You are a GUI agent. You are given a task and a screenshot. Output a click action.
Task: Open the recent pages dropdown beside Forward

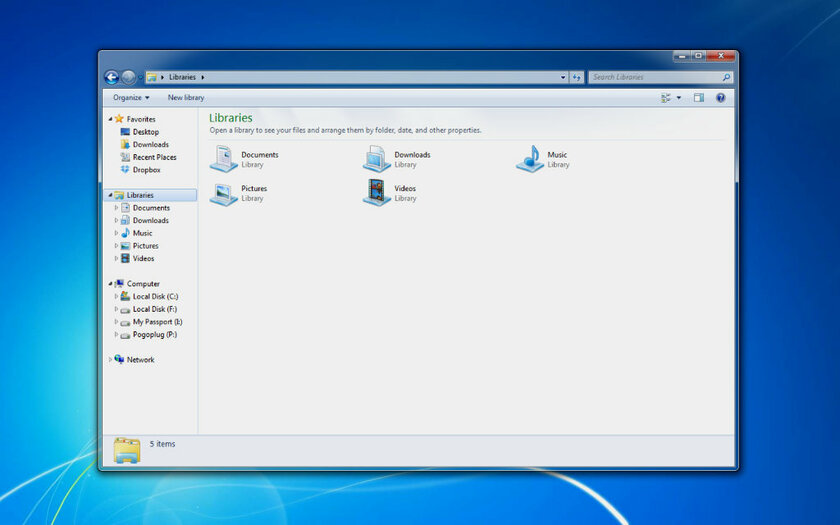pos(141,78)
